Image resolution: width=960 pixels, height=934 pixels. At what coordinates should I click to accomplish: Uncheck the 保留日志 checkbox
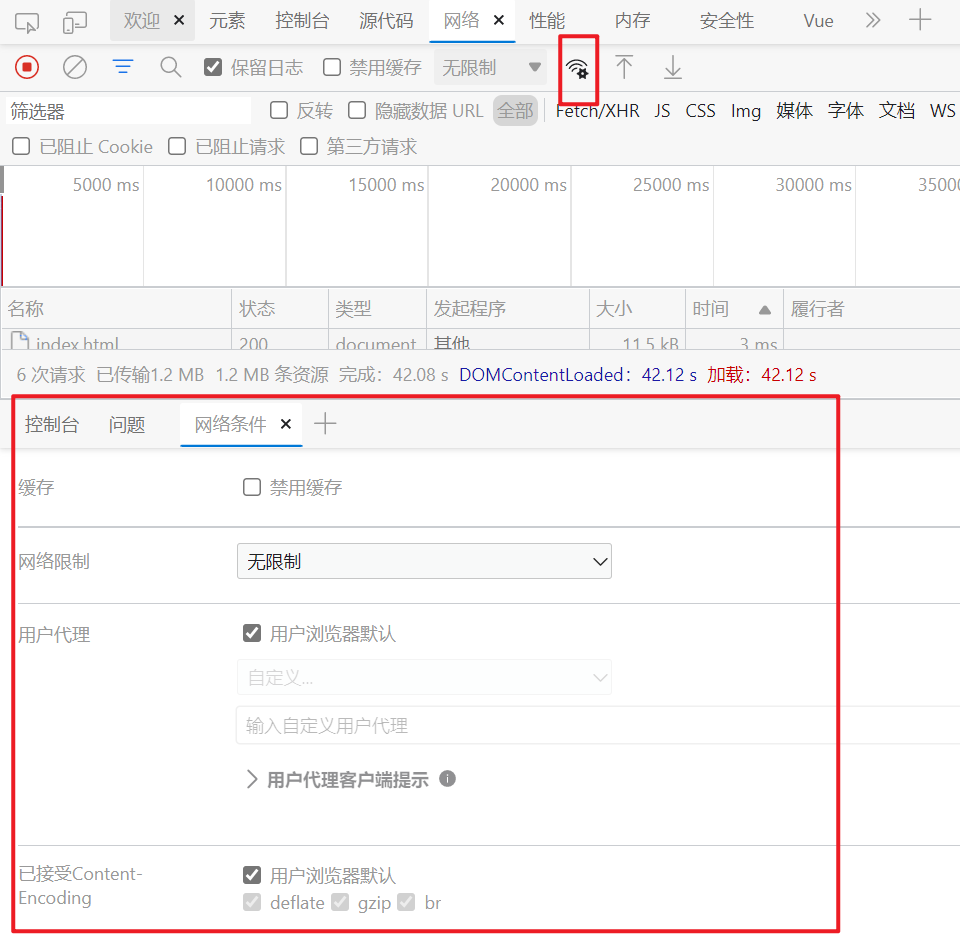pyautogui.click(x=212, y=67)
